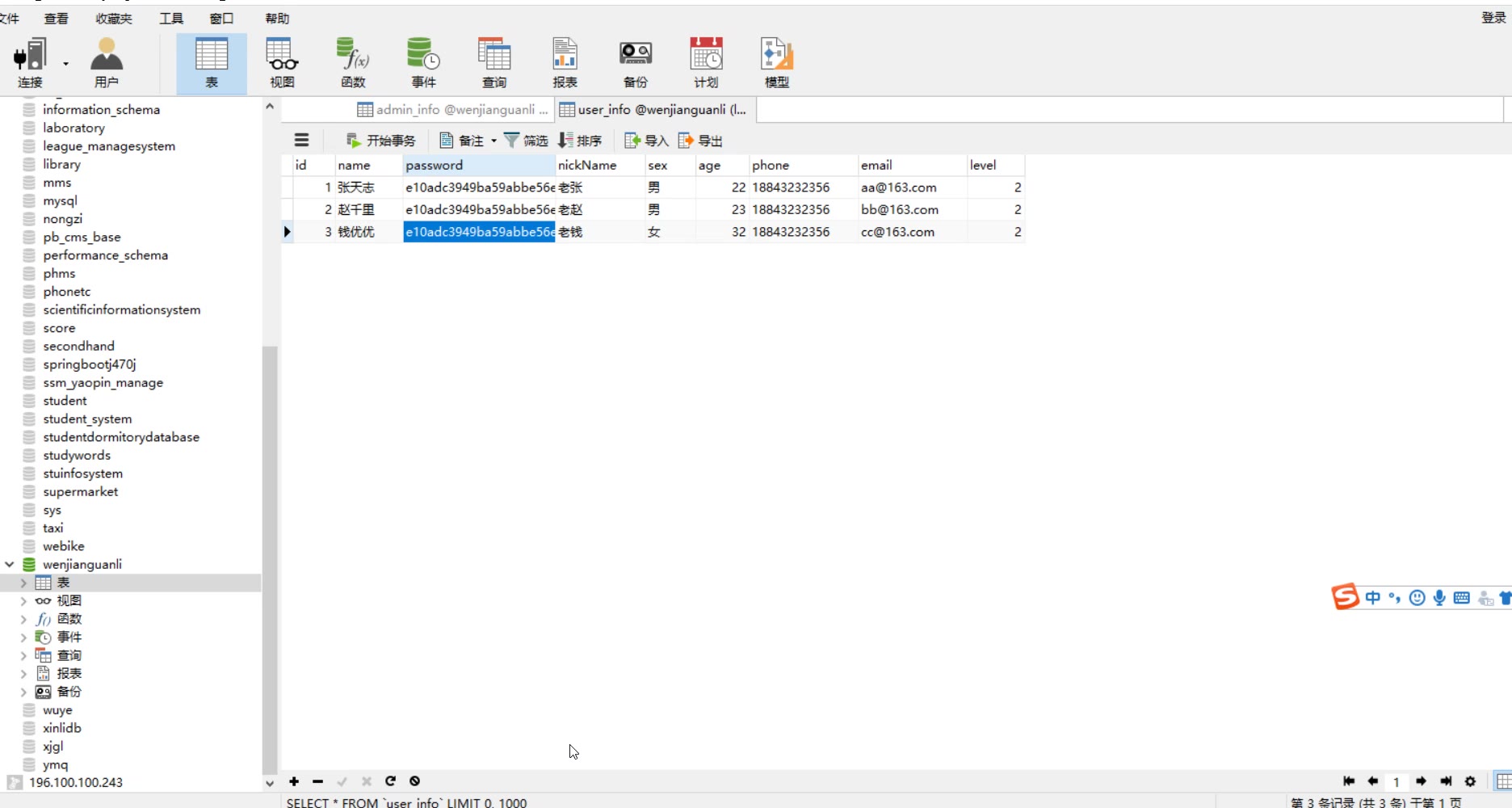Screen dimensions: 1512x808
Task: Click the 备注 (Memo) toolbar button
Action: 461,141
